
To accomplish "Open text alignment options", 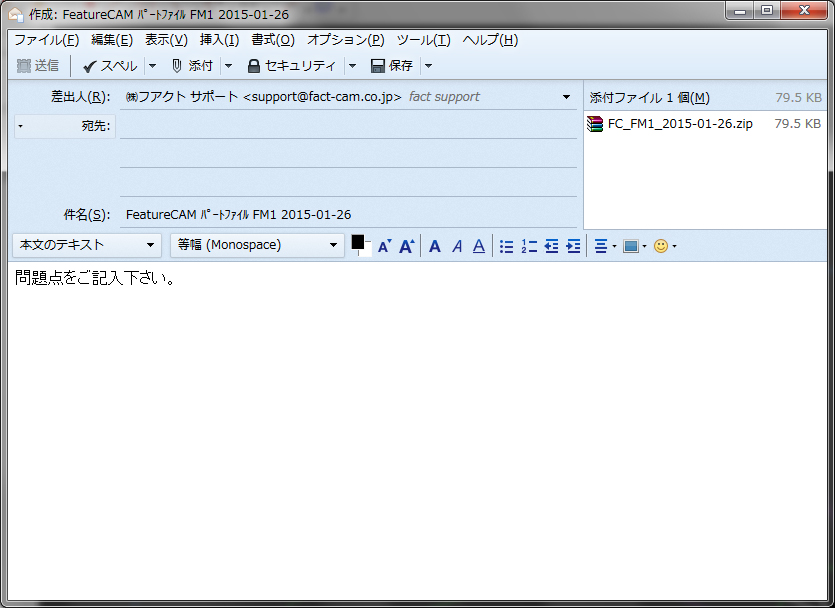I will tap(605, 246).
